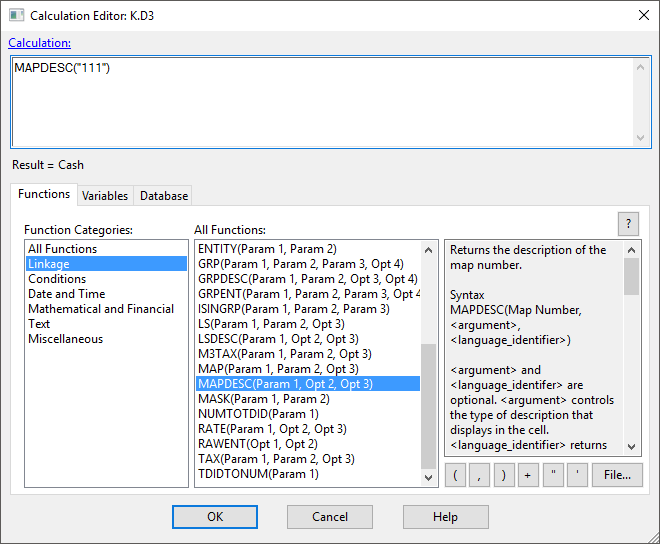The height and width of the screenshot is (544, 660).
Task: Insert an open parenthesis symbol
Action: click(456, 475)
